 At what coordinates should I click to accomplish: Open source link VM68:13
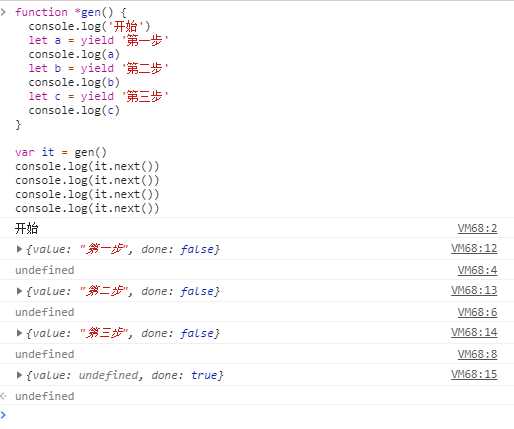(x=474, y=290)
